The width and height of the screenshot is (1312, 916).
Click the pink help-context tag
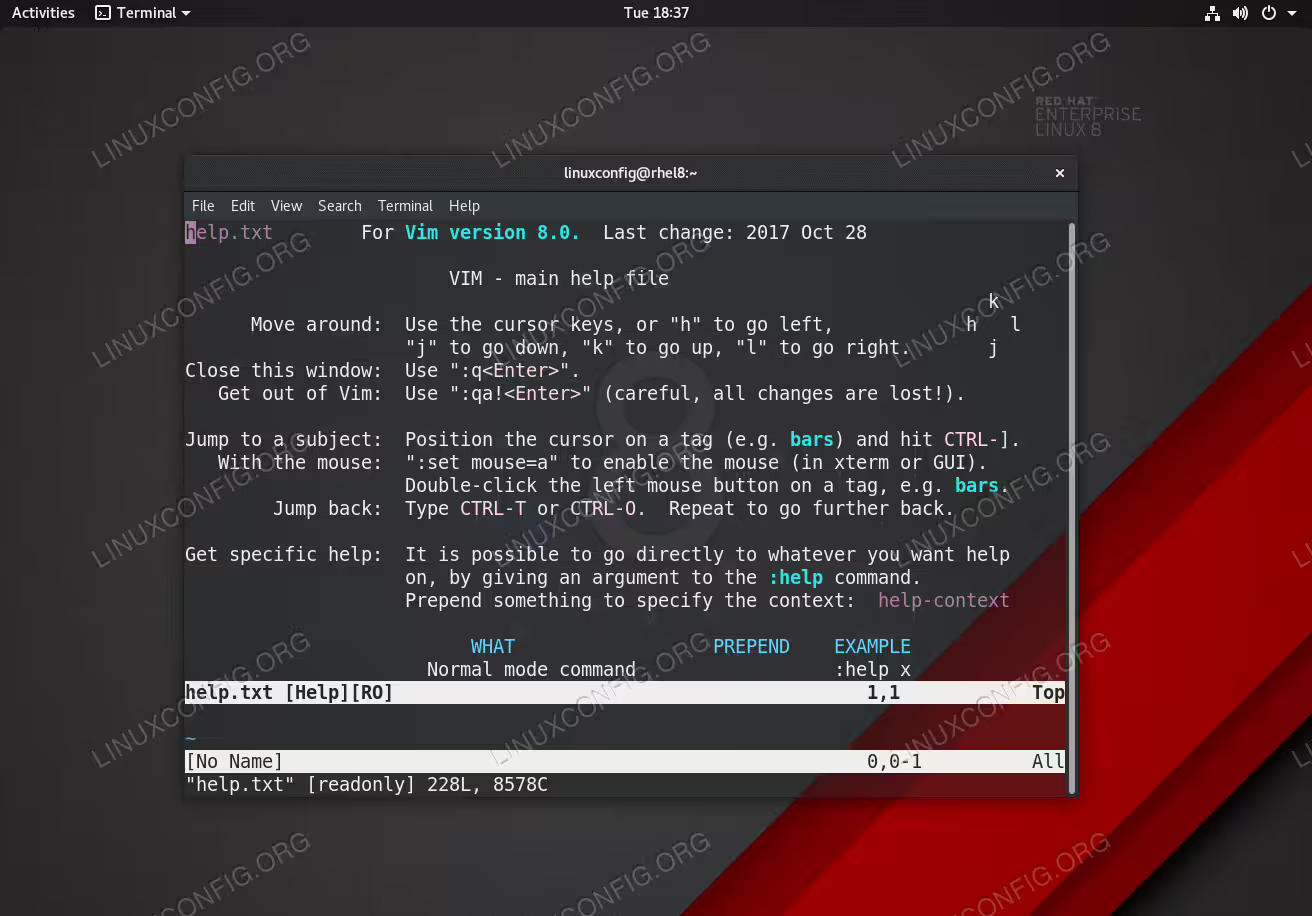coord(944,600)
